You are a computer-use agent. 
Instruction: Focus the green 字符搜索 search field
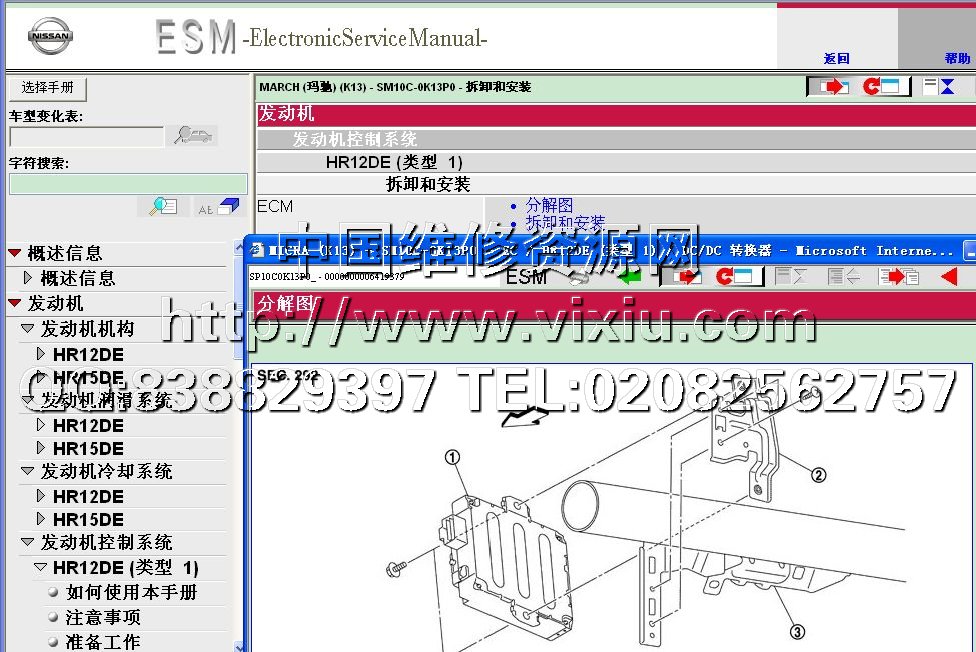click(x=128, y=184)
